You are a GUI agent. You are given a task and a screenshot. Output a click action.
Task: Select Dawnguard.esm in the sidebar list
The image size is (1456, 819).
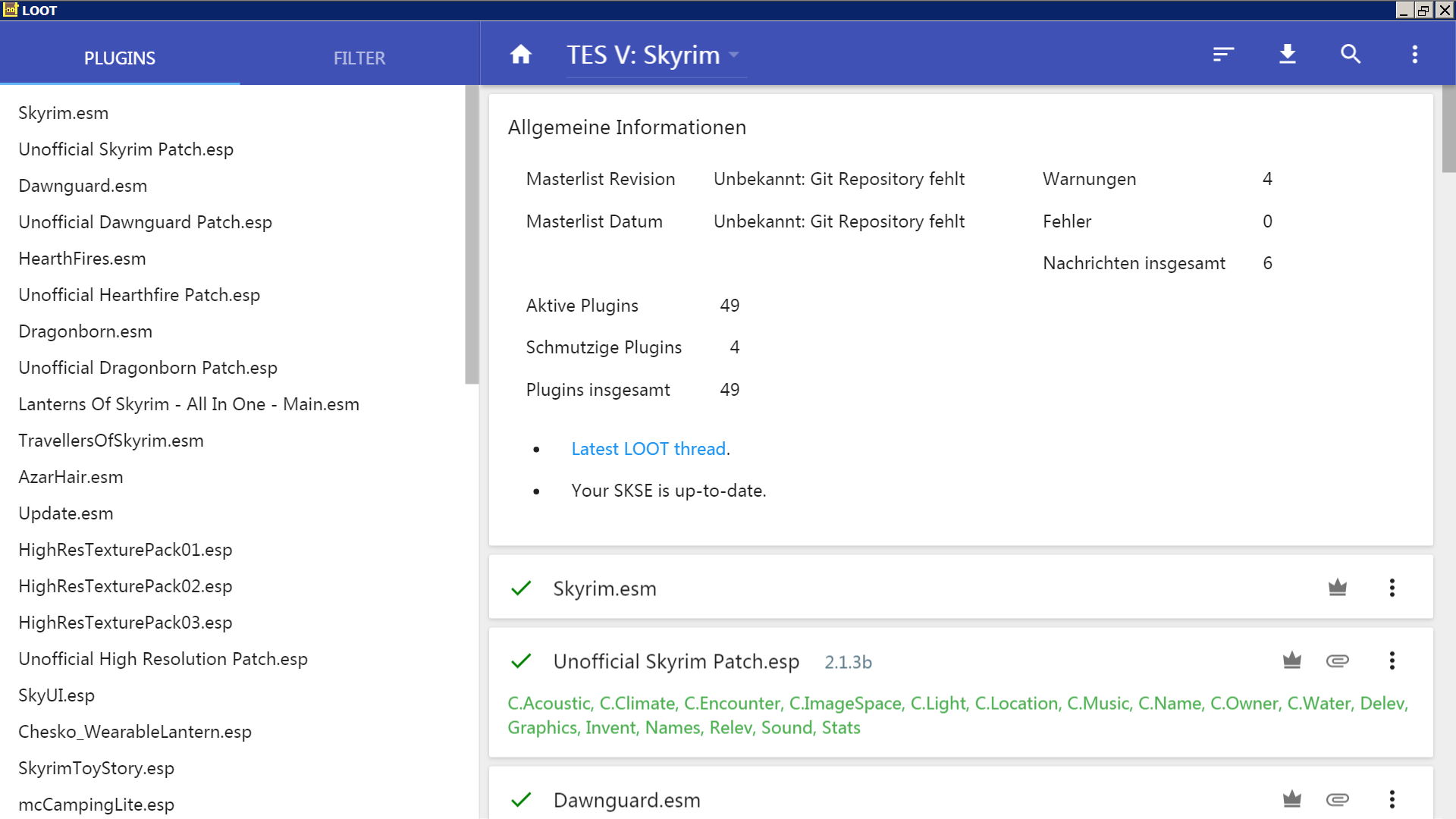[x=83, y=186]
